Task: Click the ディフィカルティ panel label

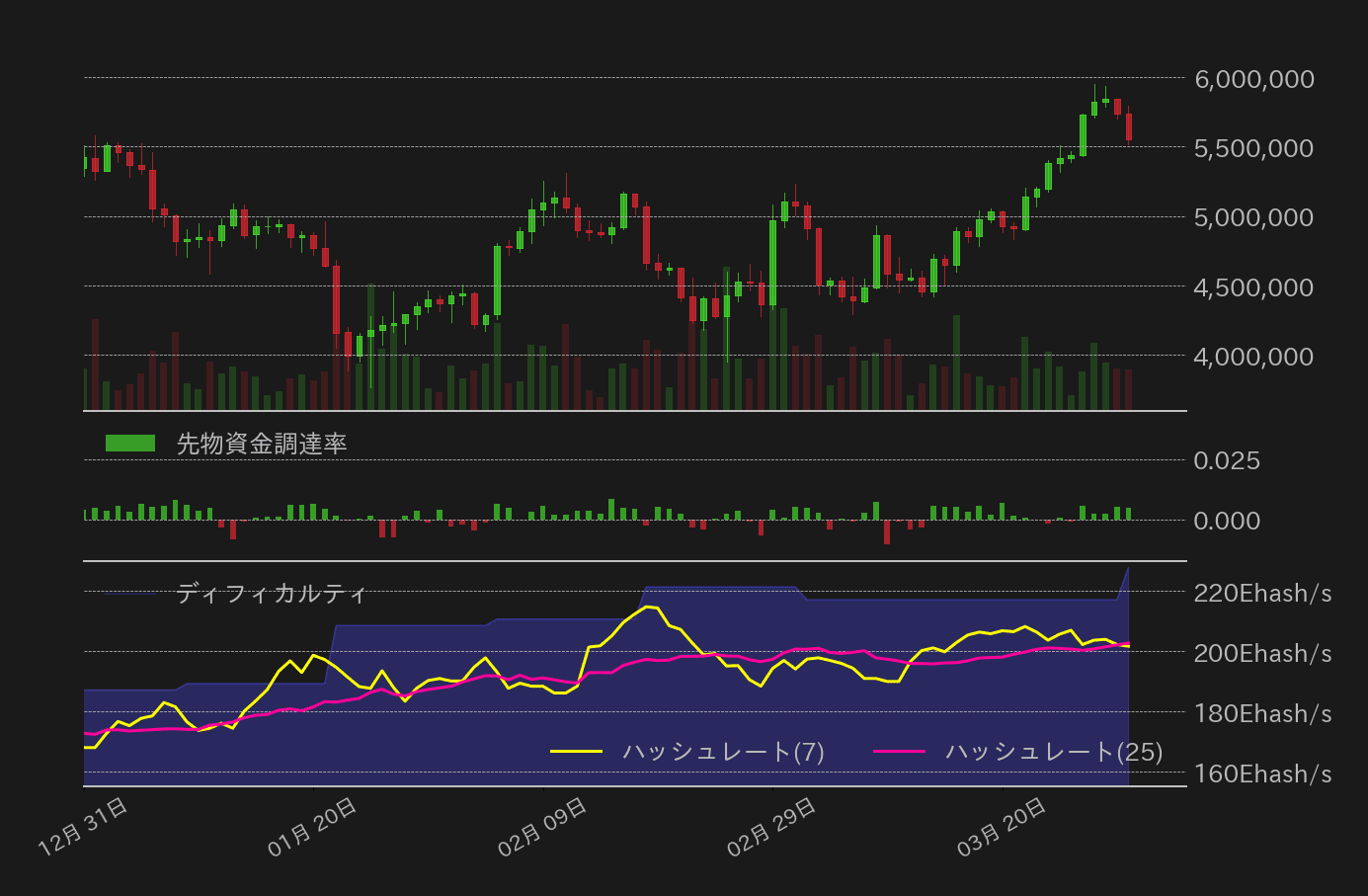Action: pos(272,593)
